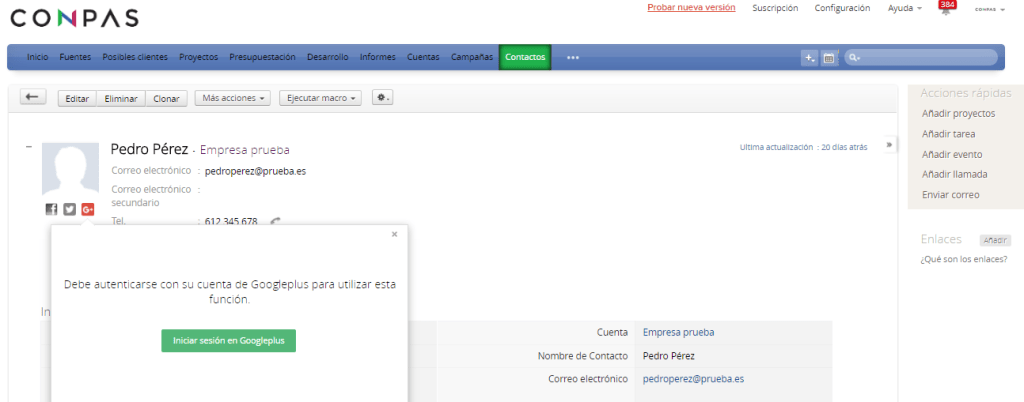Open the Desarrollo tab
The height and width of the screenshot is (402, 1024).
point(328,57)
